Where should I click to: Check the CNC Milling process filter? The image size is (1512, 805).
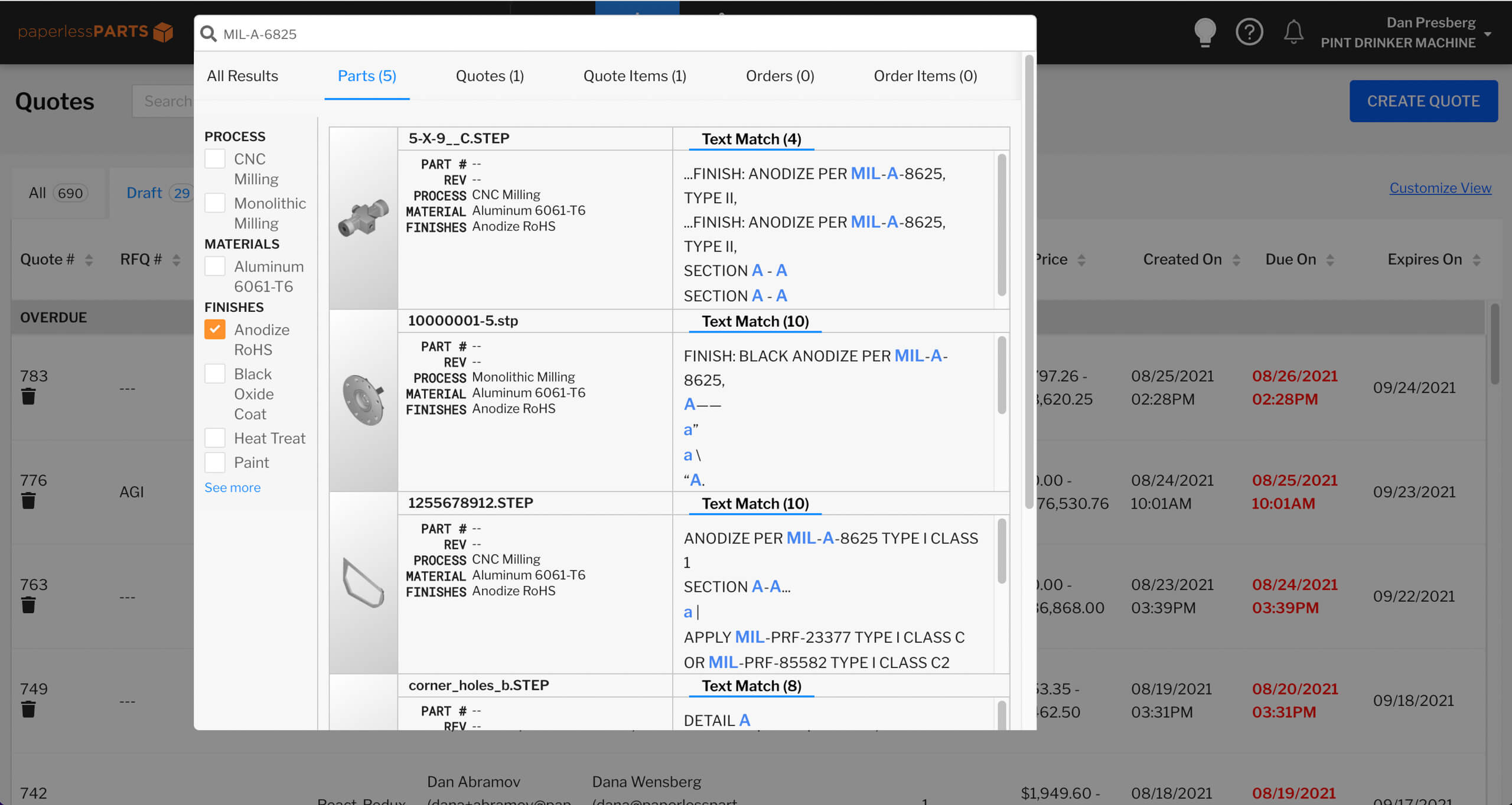(x=215, y=159)
